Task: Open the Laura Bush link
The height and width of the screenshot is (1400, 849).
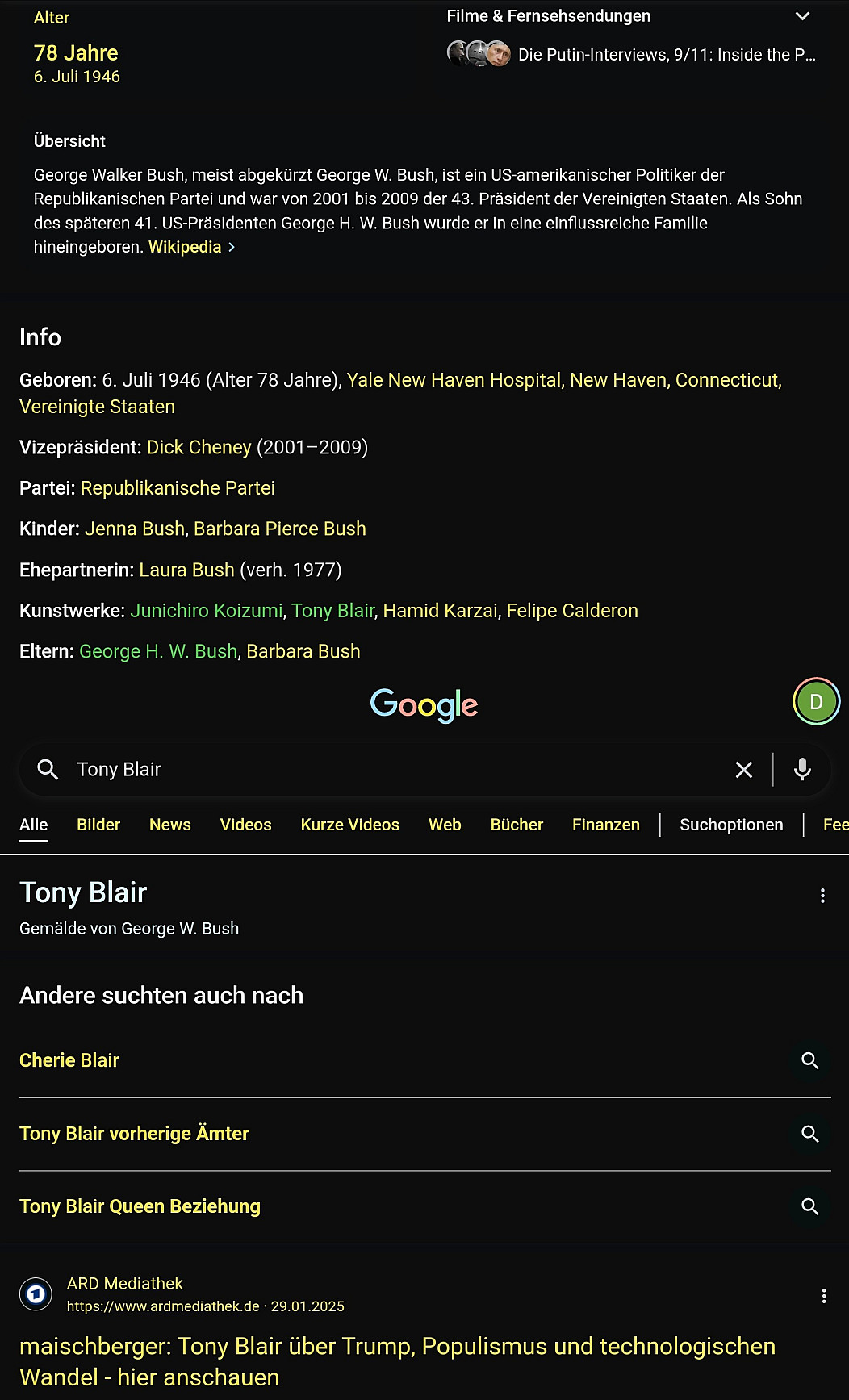Action: click(x=186, y=570)
